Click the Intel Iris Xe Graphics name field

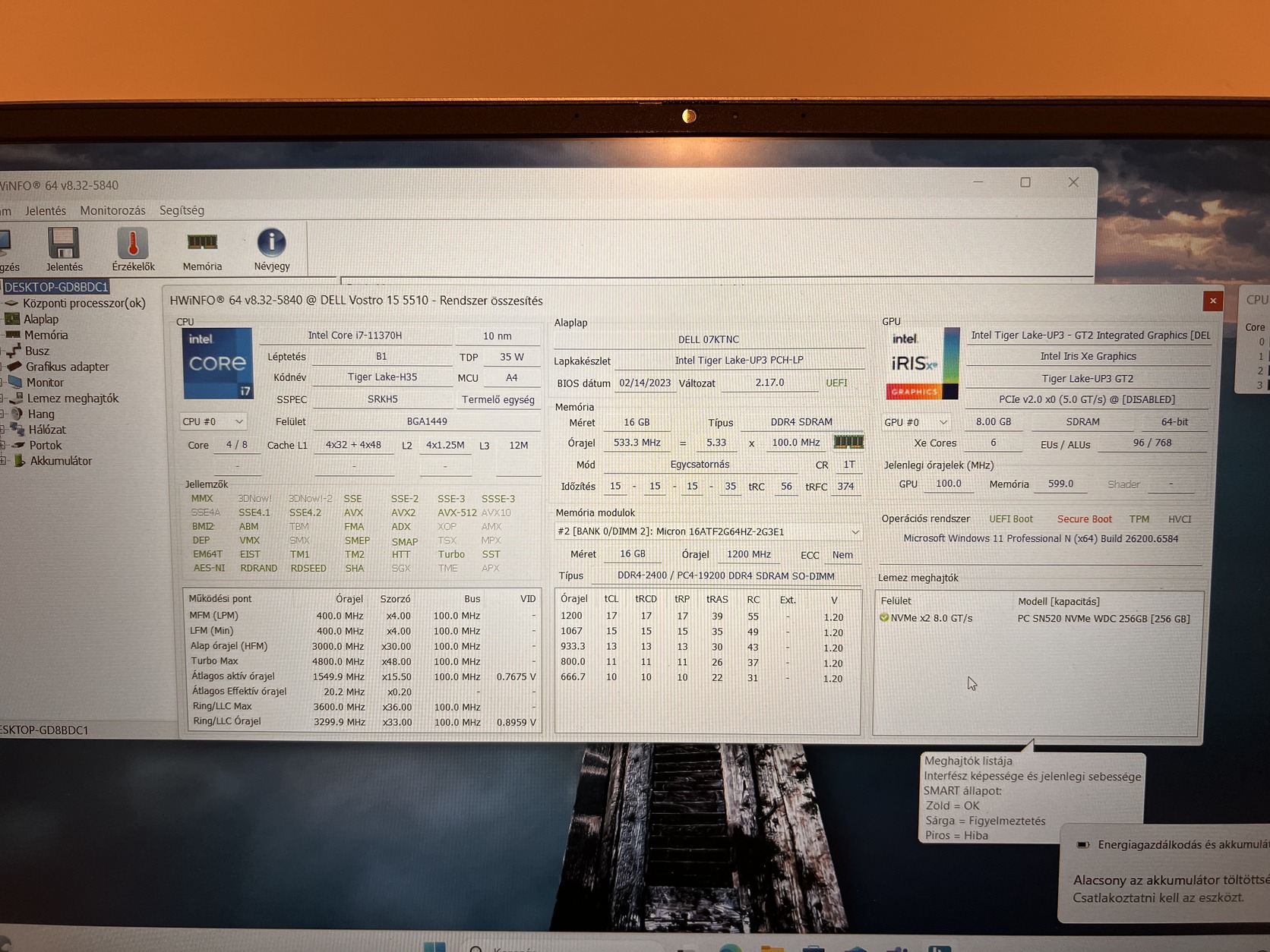coord(1088,357)
